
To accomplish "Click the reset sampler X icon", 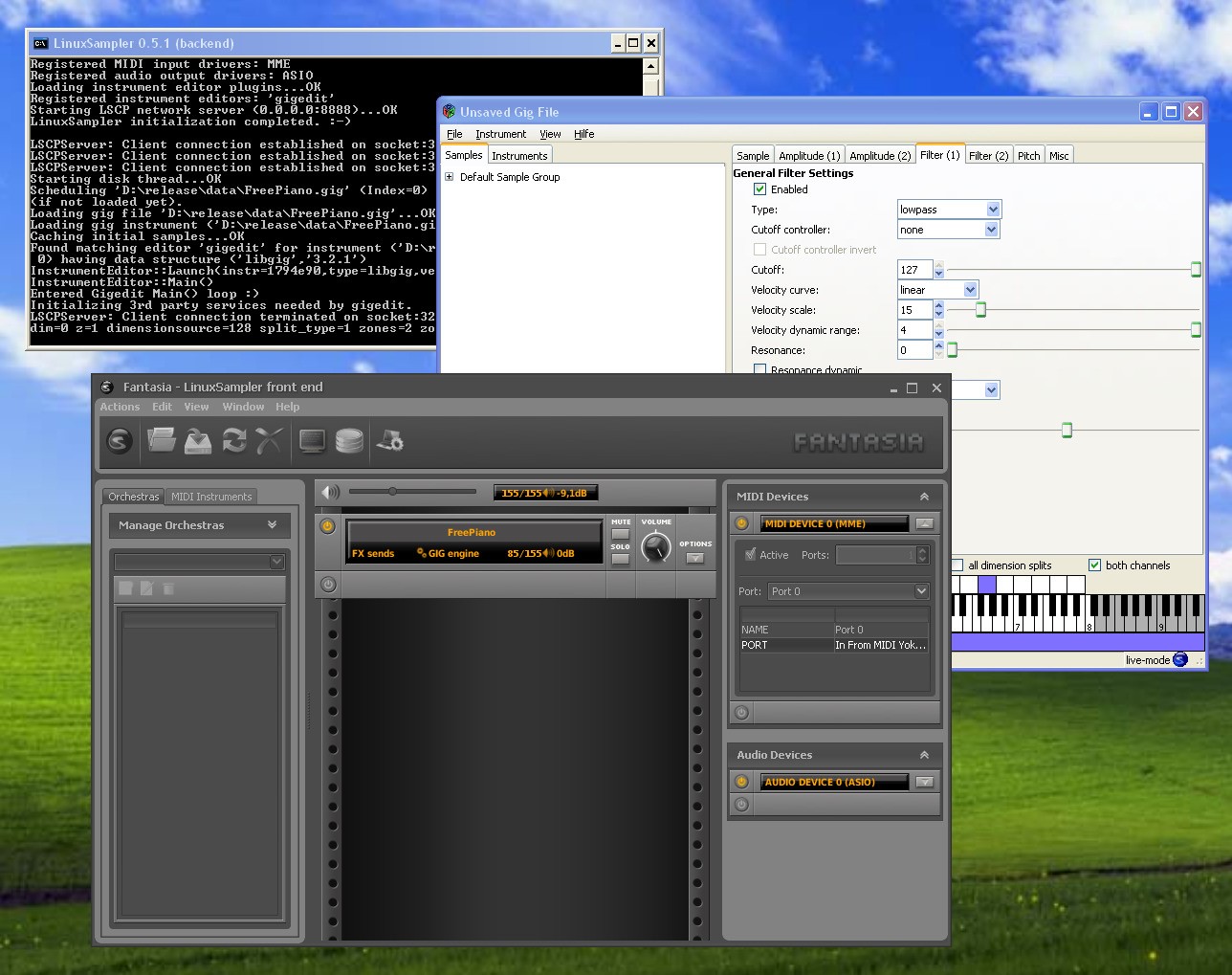I will point(268,441).
